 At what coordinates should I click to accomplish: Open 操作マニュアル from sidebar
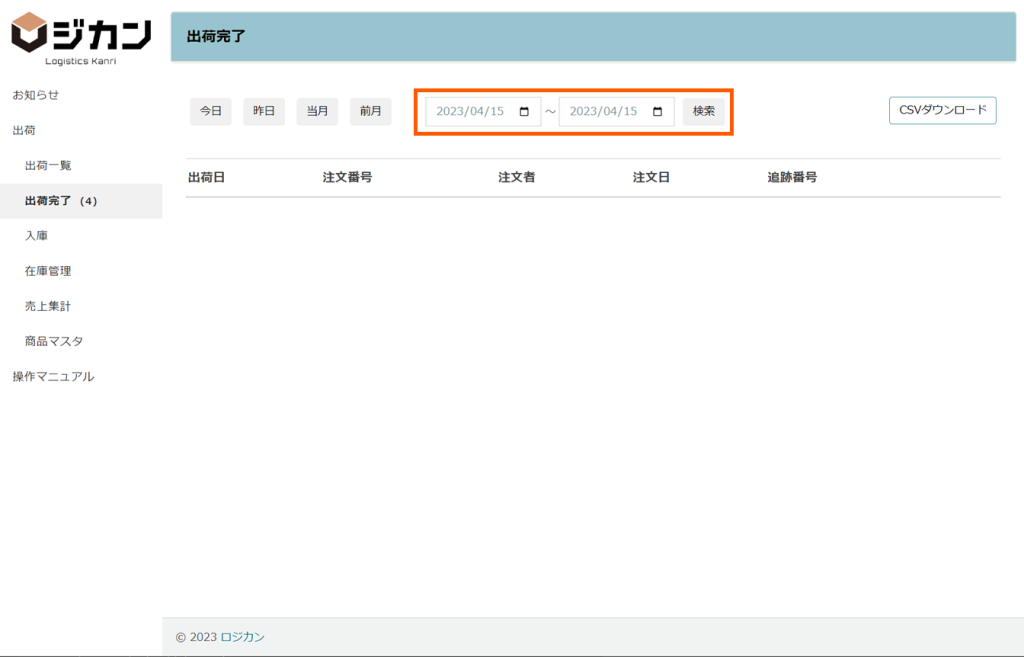[53, 376]
